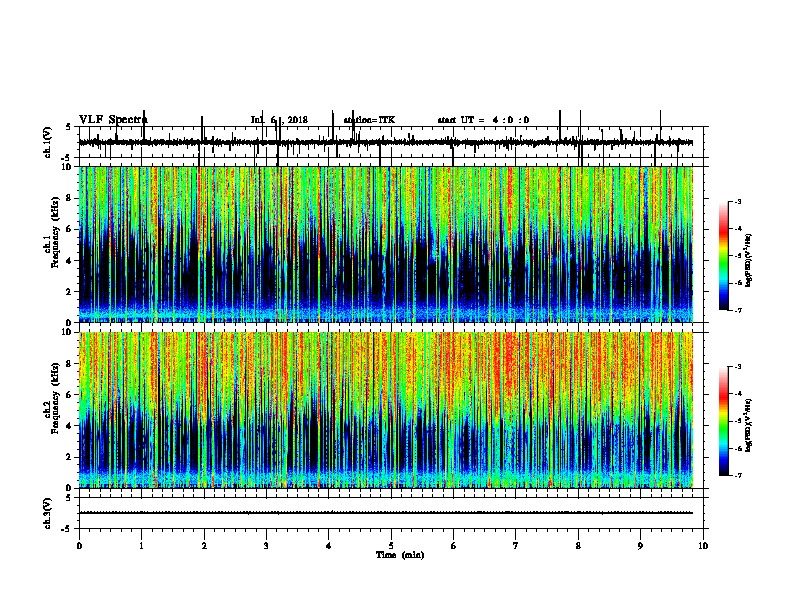The width and height of the screenshot is (792, 612).
Task: Click time axis tick label "1"
Action: pyautogui.click(x=141, y=545)
